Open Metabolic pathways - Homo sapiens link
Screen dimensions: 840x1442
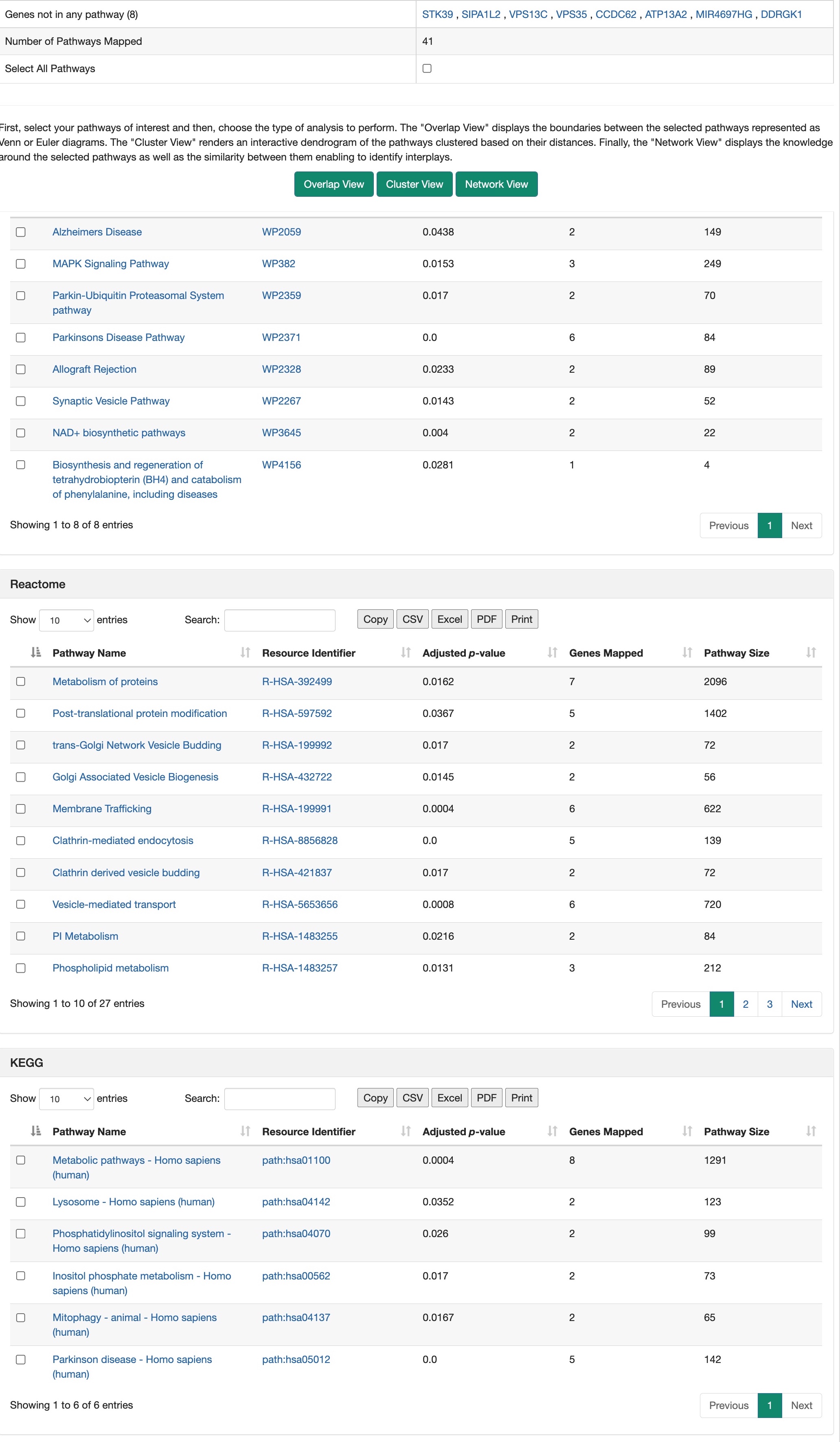click(x=136, y=1167)
